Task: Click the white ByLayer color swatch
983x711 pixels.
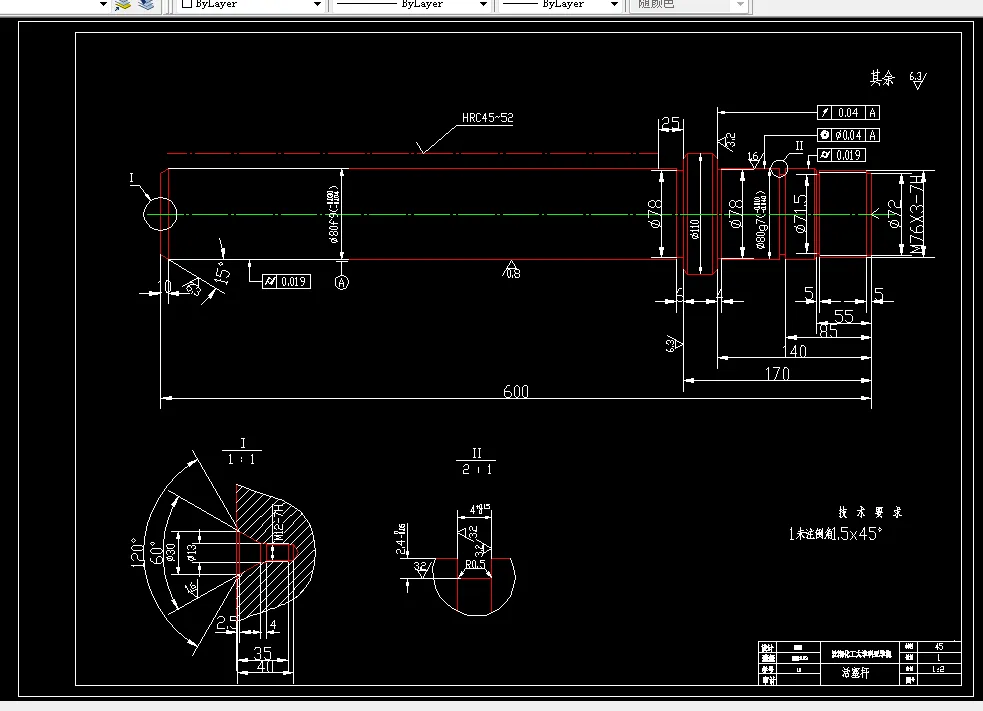Action: [186, 4]
